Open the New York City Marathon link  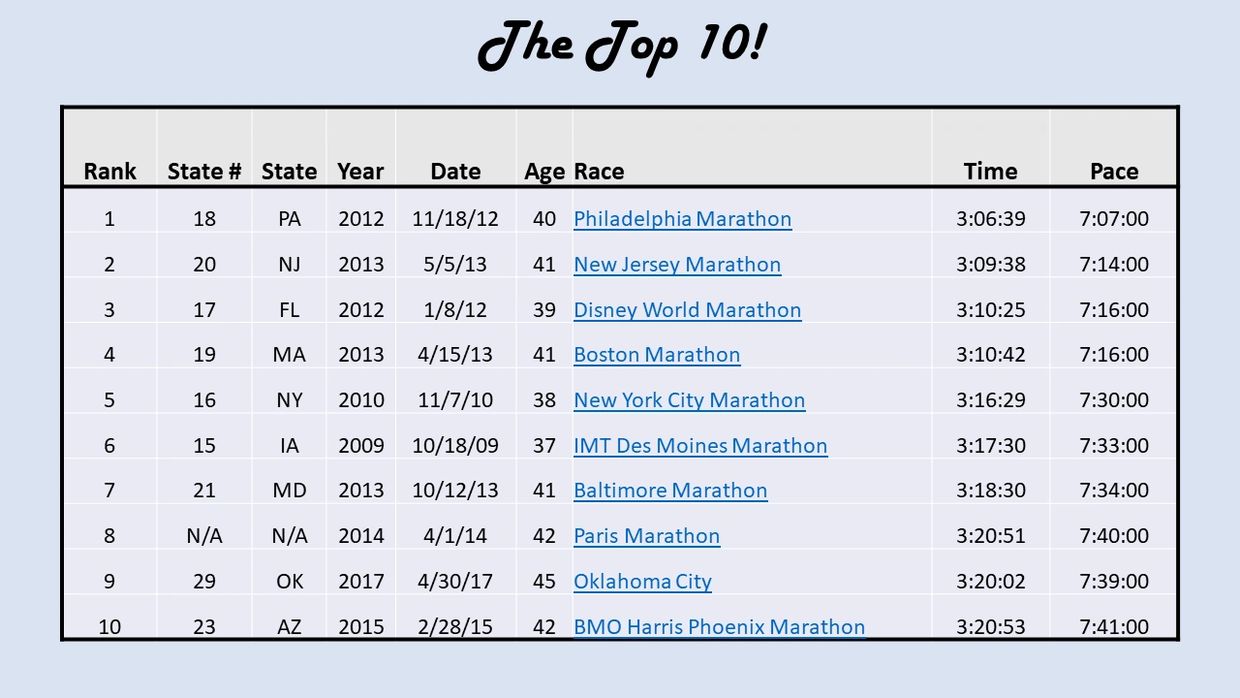689,400
